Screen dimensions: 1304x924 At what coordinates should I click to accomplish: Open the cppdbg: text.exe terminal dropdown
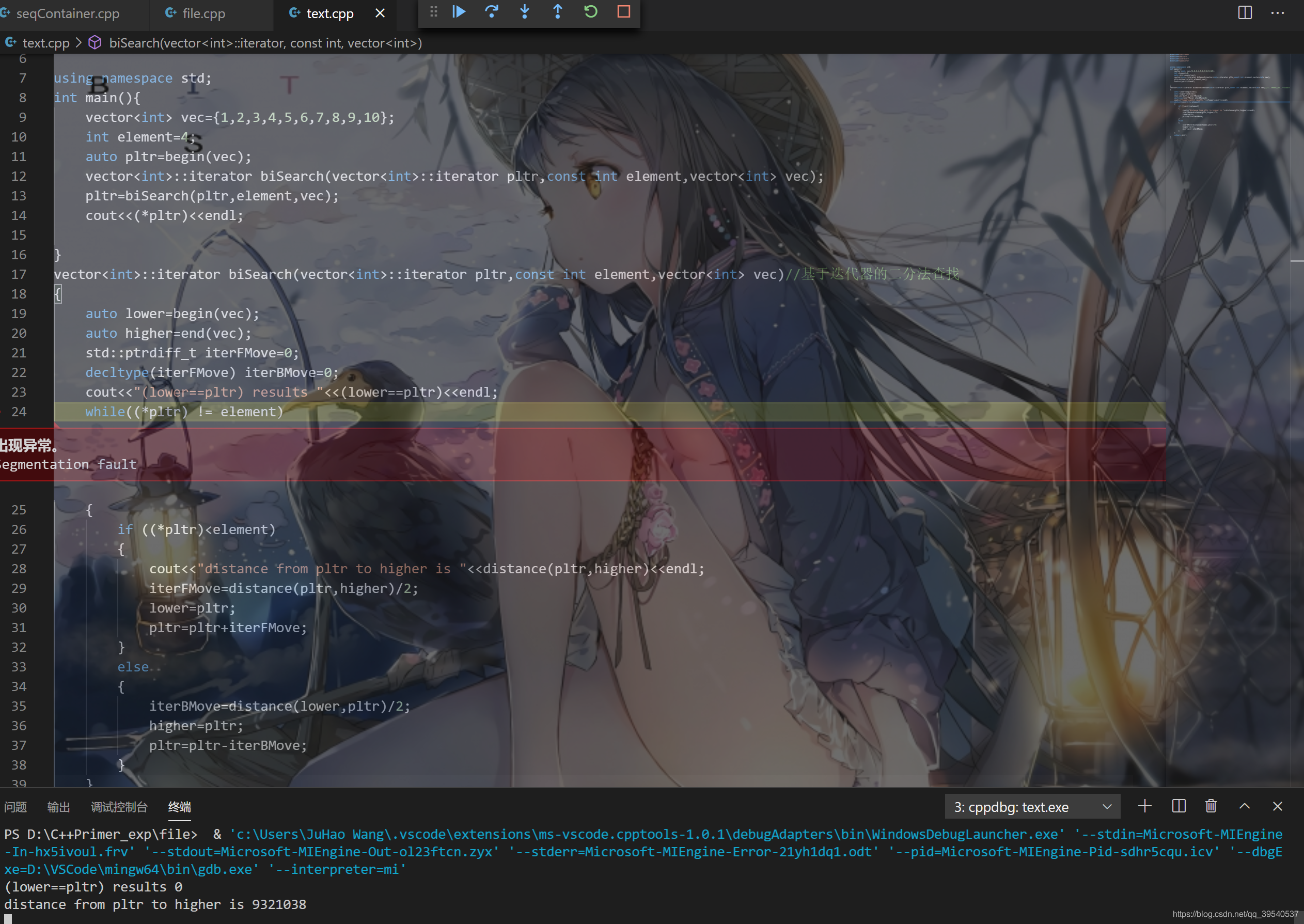tap(1032, 807)
